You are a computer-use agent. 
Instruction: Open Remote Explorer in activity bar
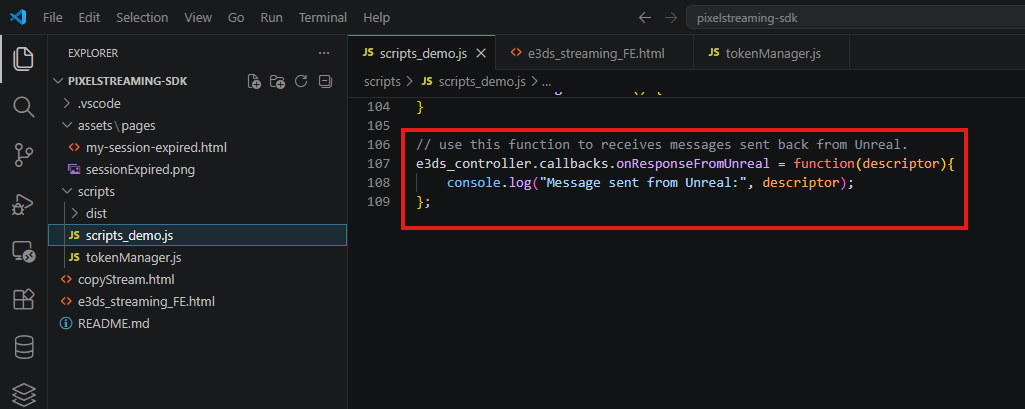tap(24, 252)
